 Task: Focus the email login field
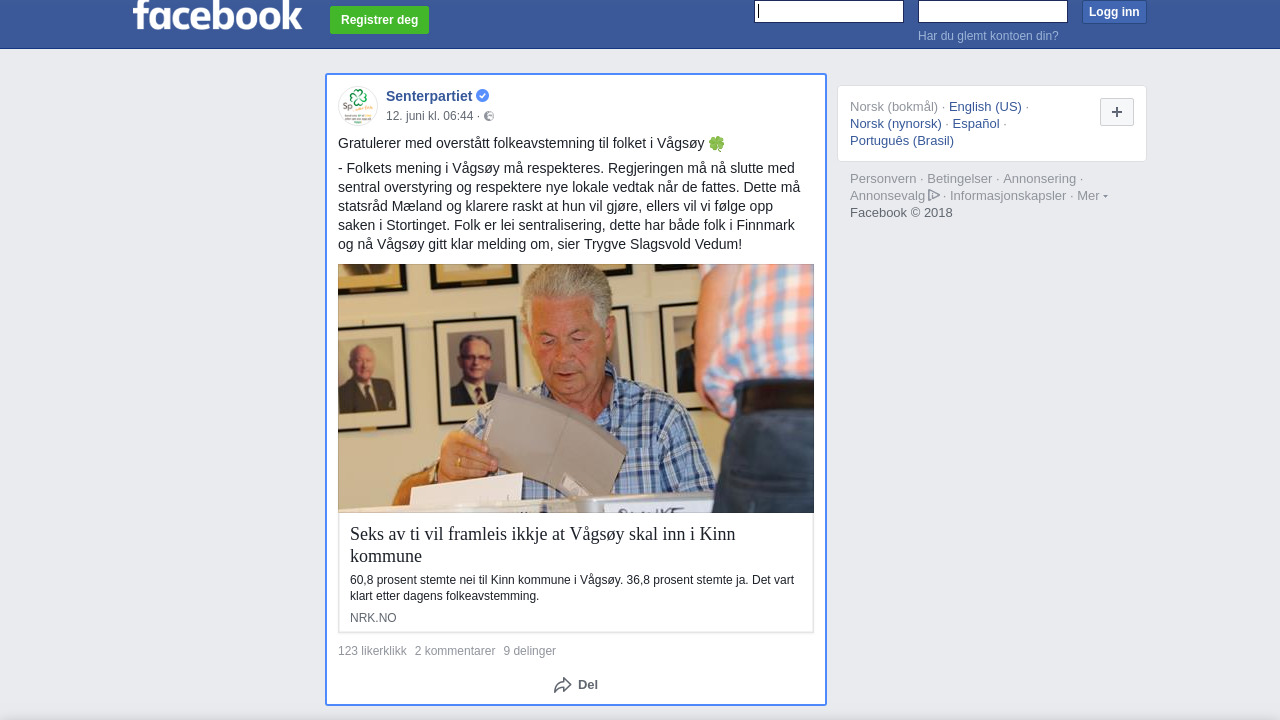(829, 11)
